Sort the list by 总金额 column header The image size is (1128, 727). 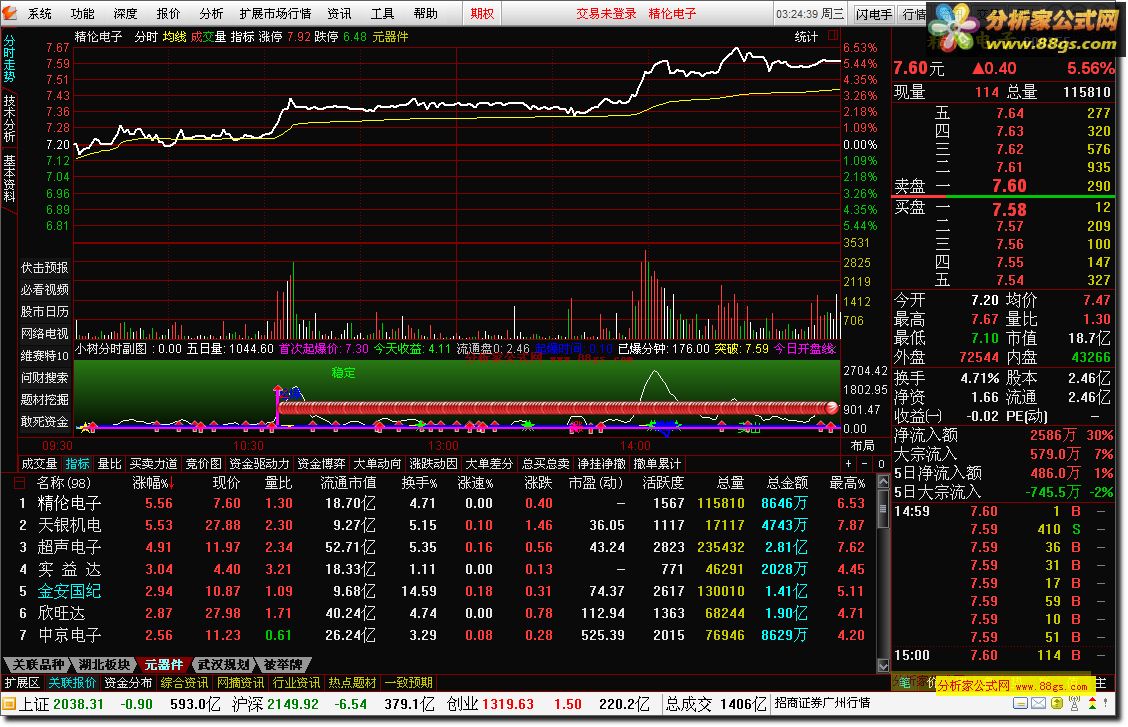787,483
